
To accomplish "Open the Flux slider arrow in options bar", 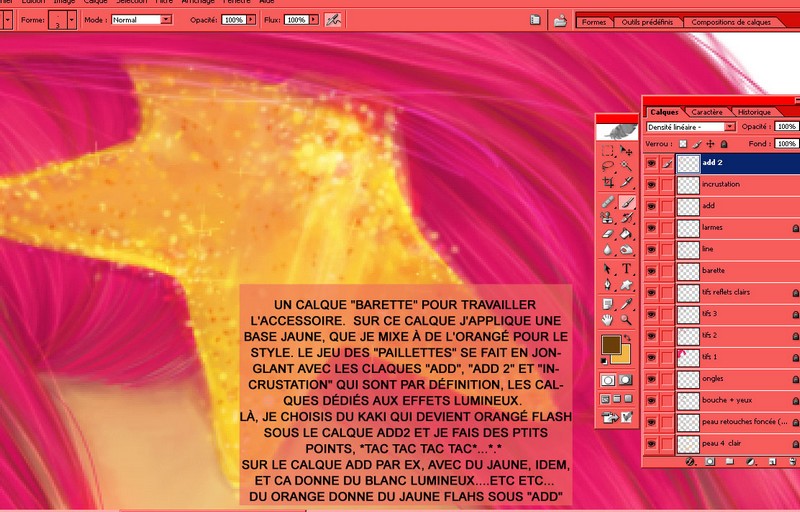I will (x=314, y=20).
